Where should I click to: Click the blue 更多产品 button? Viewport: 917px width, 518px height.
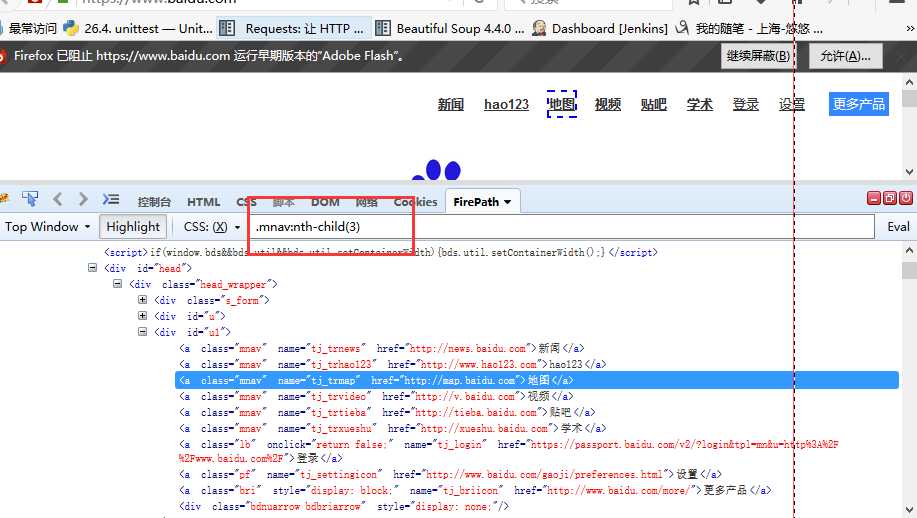click(859, 104)
